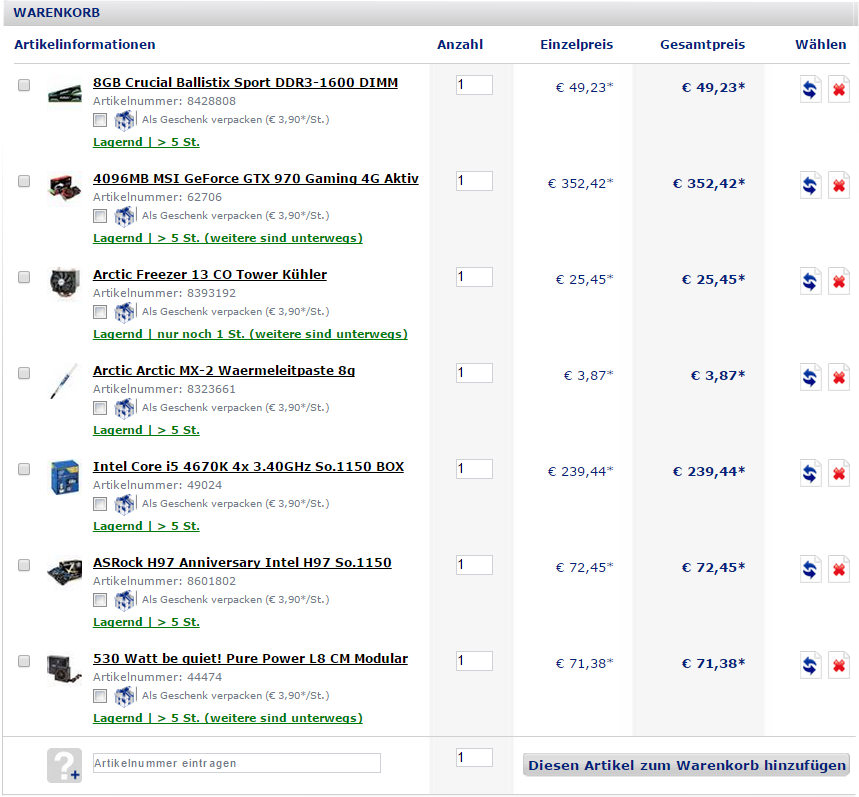Click quantity field for Intel Core i5
This screenshot has width=859, height=797.
tap(474, 469)
